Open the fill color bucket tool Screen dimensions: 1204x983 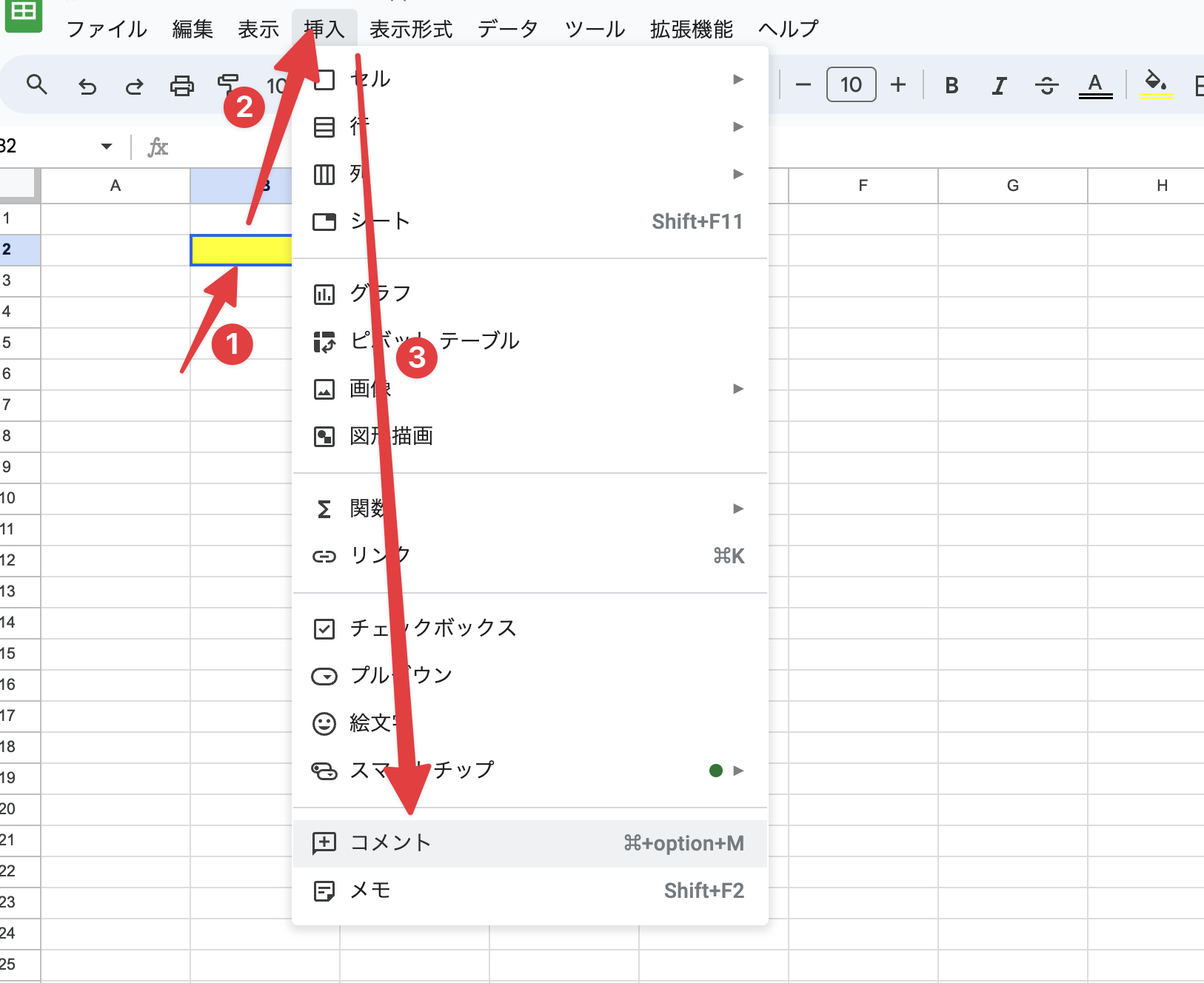point(1156,84)
